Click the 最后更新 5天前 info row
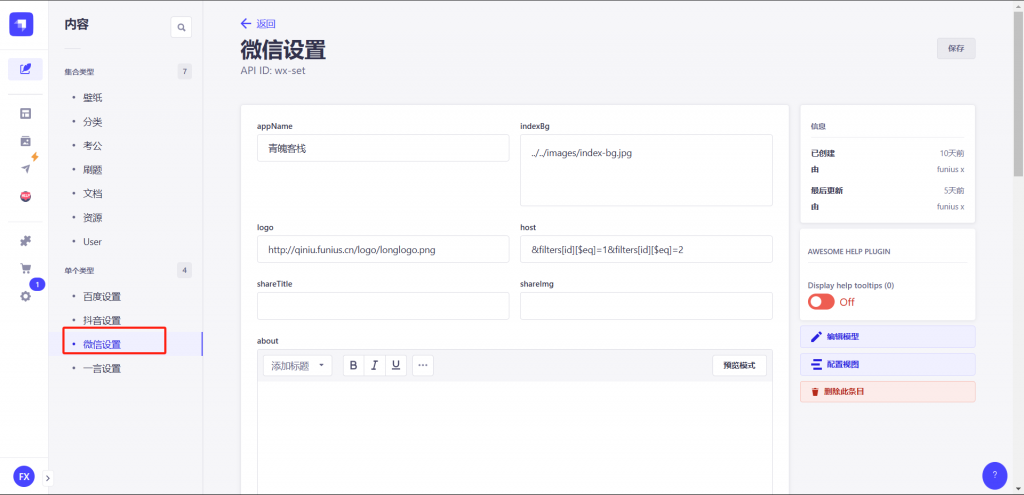Image resolution: width=1024 pixels, height=495 pixels. pyautogui.click(x=888, y=191)
